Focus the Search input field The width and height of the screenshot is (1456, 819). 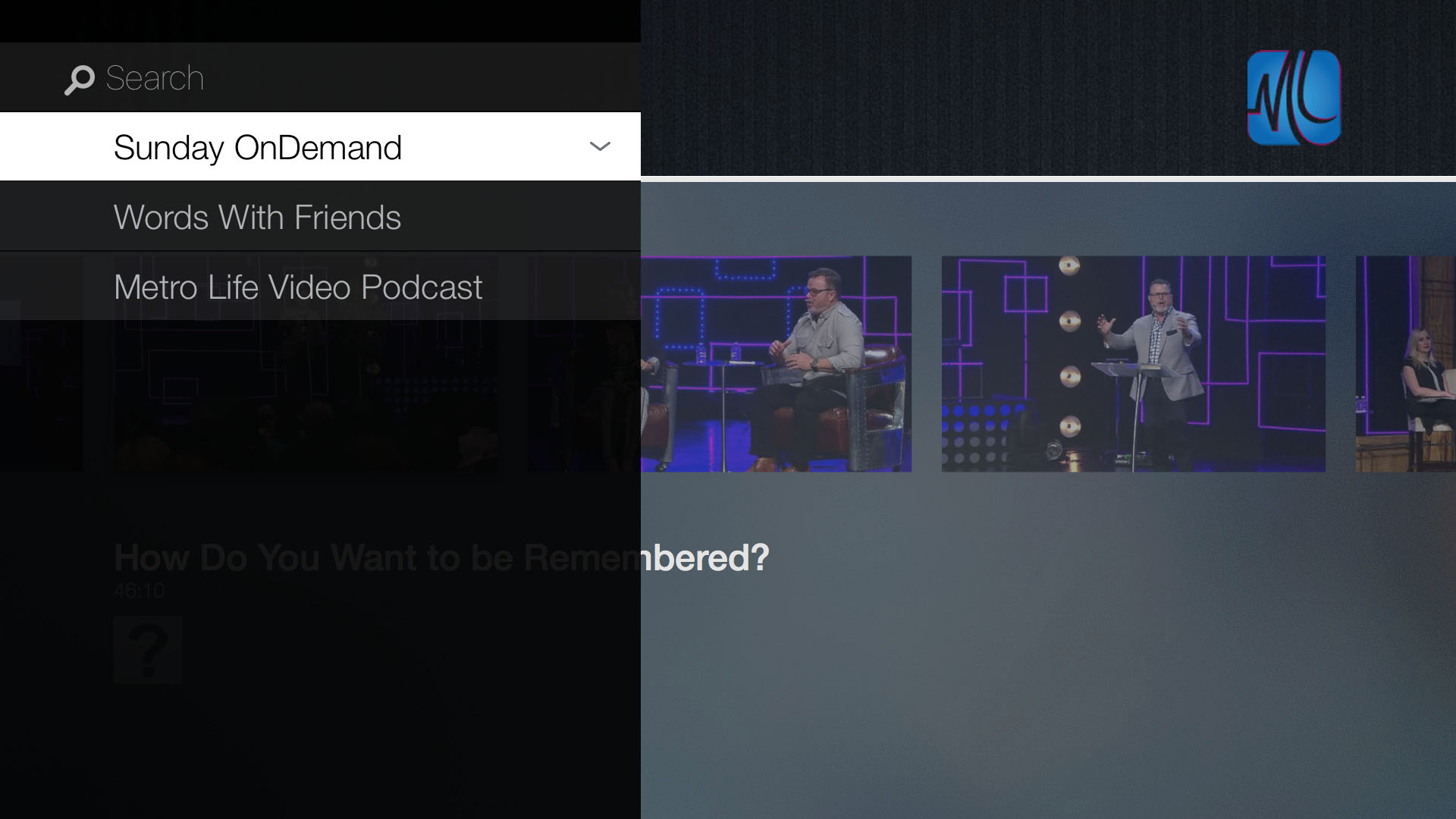coord(320,77)
